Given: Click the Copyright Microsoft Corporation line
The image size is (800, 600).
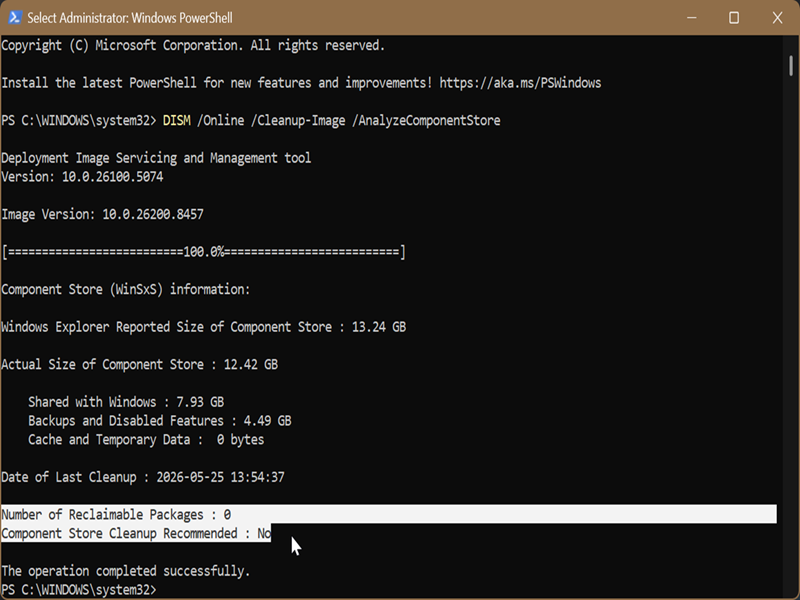Looking at the screenshot, I should click(x=193, y=45).
